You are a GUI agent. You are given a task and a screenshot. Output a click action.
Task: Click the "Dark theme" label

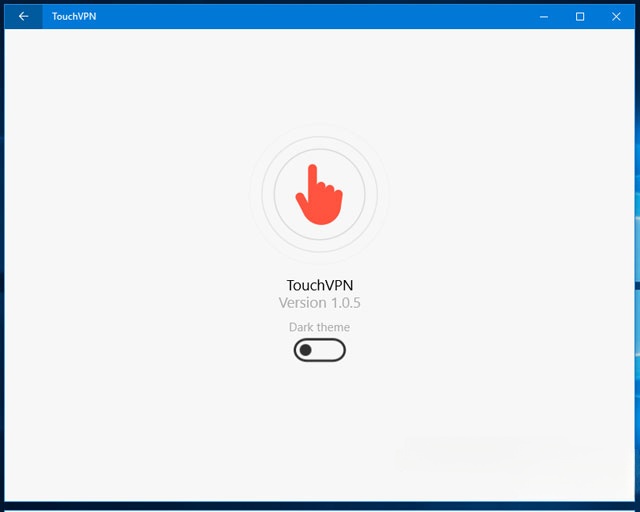319,327
